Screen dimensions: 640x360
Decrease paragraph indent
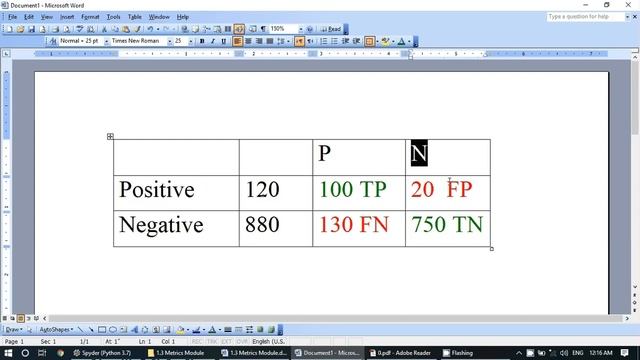coord(345,41)
